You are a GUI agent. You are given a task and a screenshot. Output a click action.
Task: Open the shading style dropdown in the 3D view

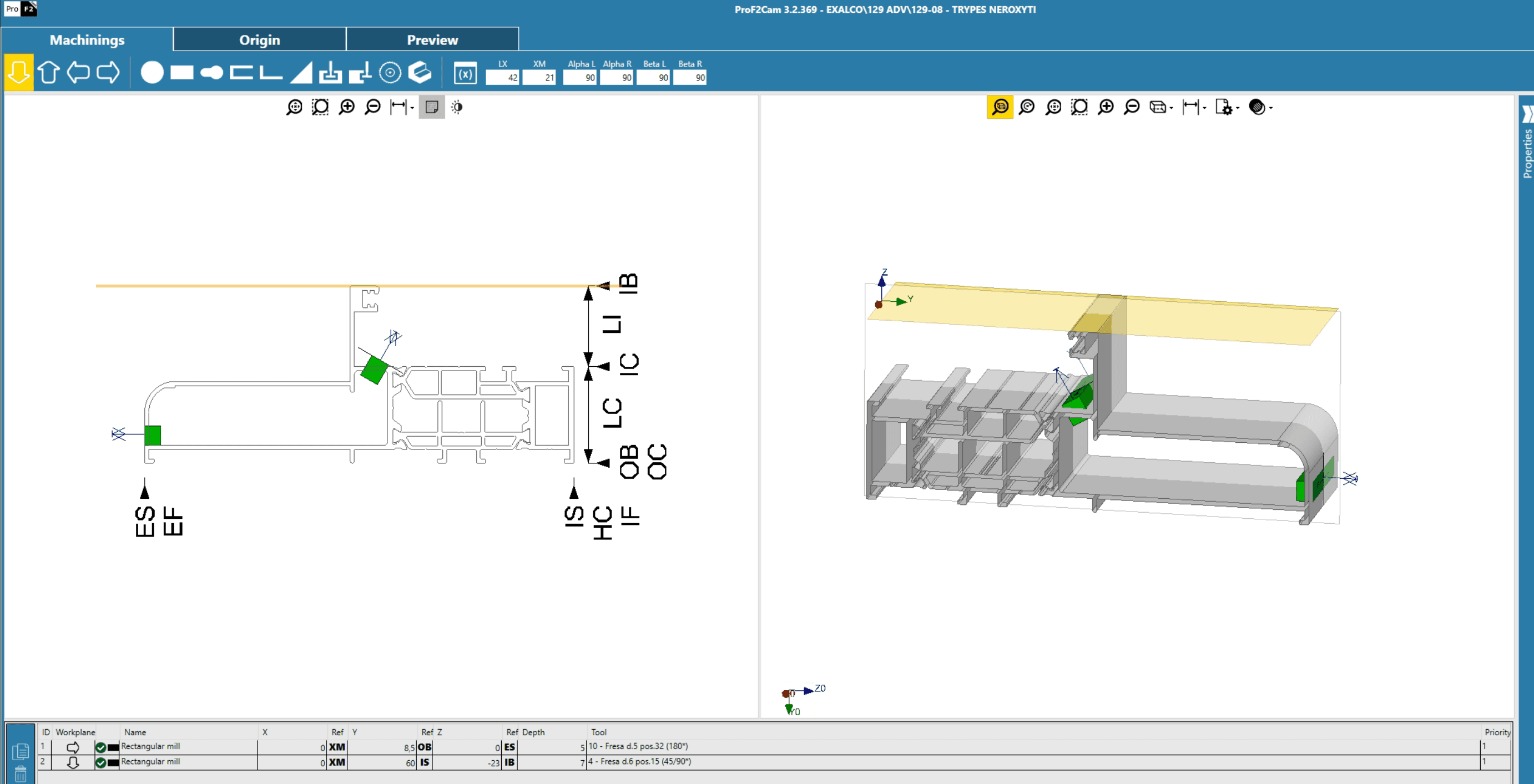tap(1261, 107)
